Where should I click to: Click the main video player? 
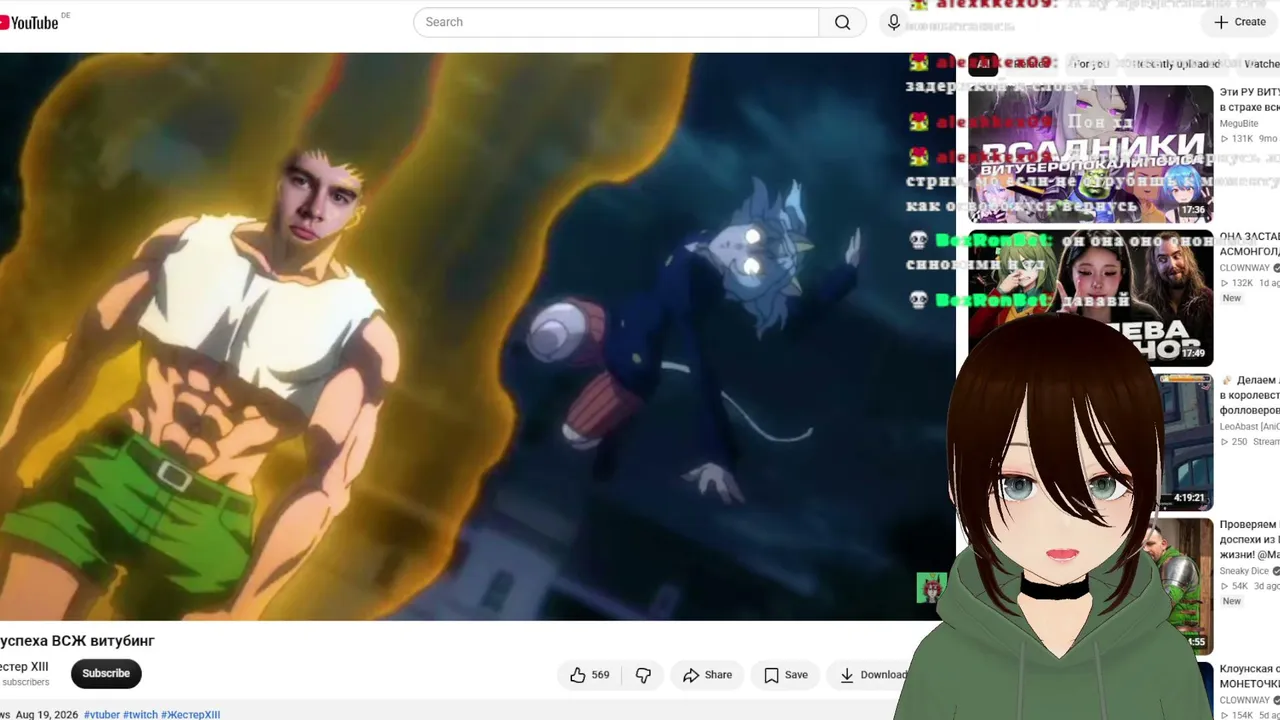pos(477,336)
